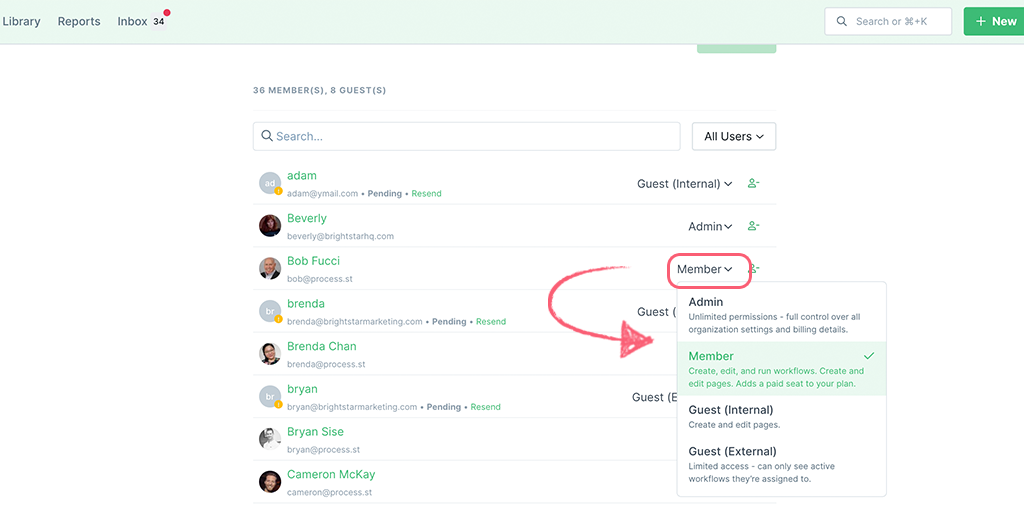Click the remove-user icon beside Beverly

(x=753, y=226)
